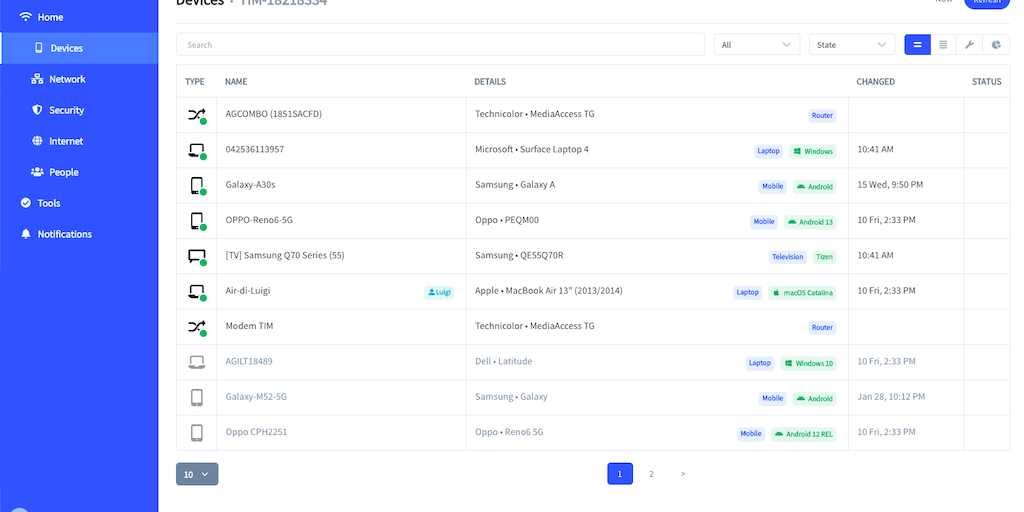Click laptop icon for 042536113957
This screenshot has width=1024, height=512.
[x=197, y=151]
